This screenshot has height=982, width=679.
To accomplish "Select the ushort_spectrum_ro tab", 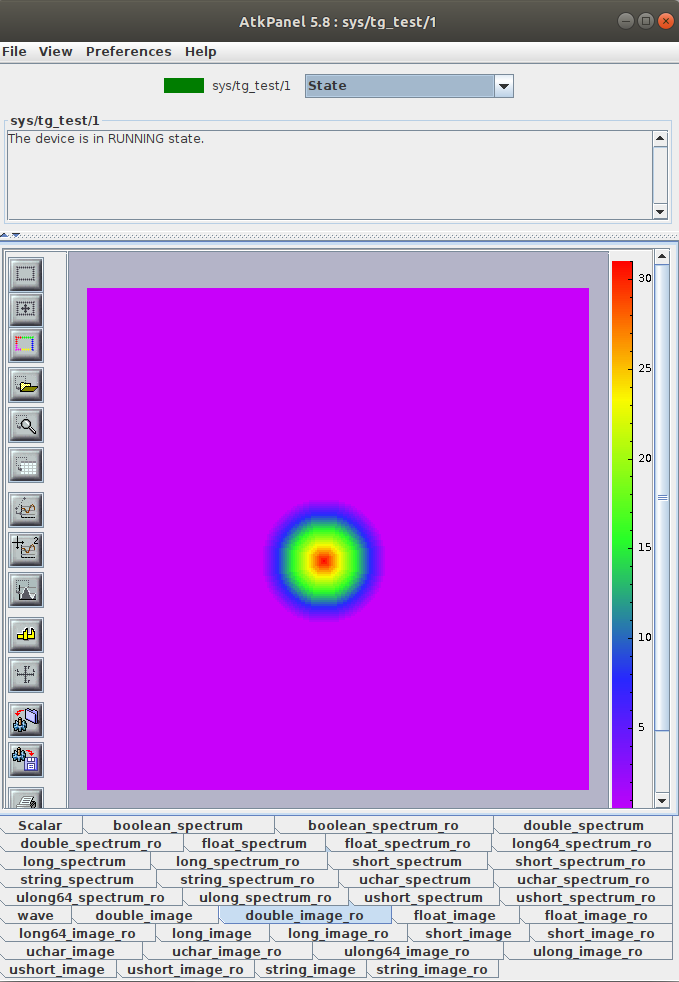I will click(x=586, y=897).
